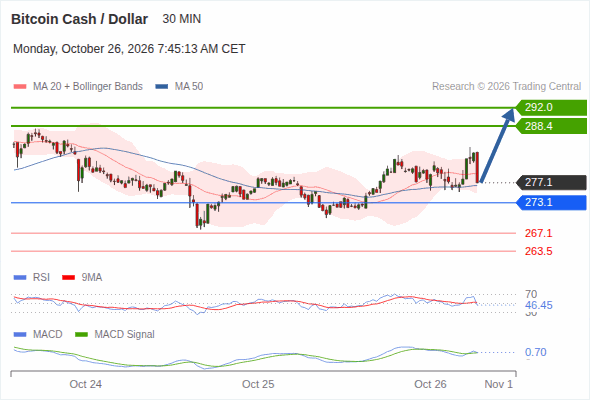
Task: Click the MA 20 + Bollinger Bands legend label
Action: click(x=88, y=87)
